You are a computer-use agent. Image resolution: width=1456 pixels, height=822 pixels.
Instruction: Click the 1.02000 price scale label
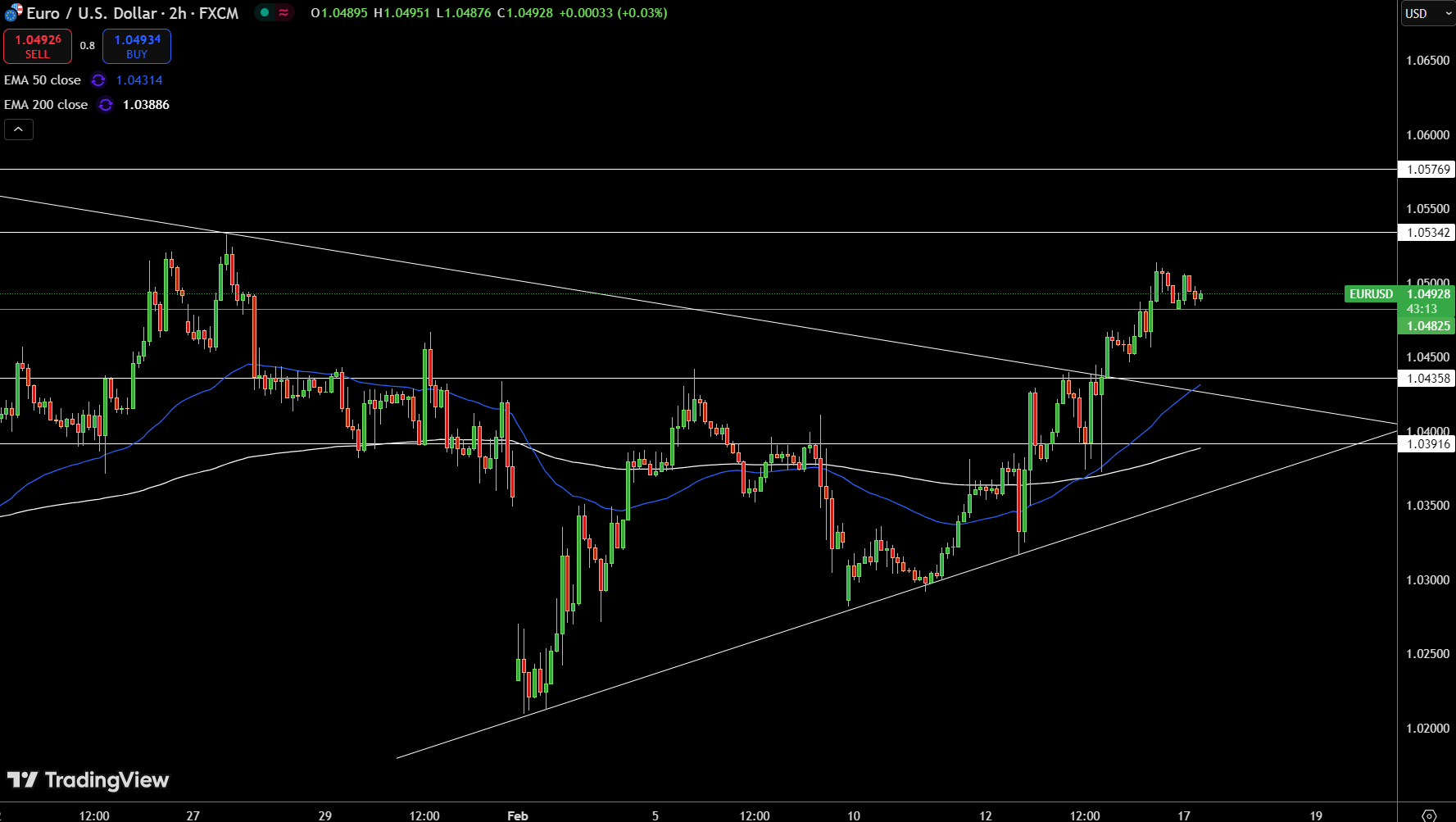(1427, 729)
